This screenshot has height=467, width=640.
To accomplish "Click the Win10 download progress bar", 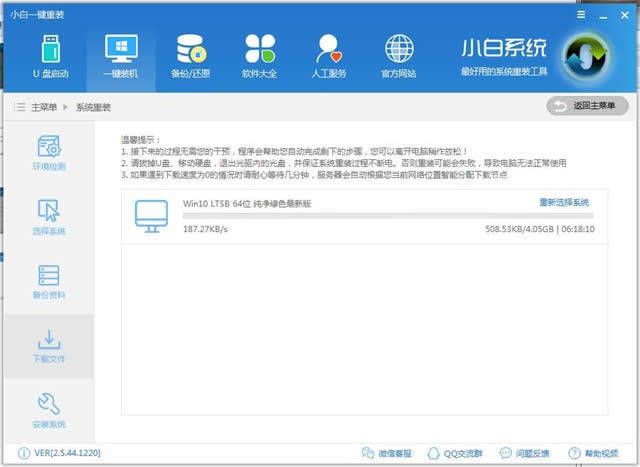I will 387,215.
